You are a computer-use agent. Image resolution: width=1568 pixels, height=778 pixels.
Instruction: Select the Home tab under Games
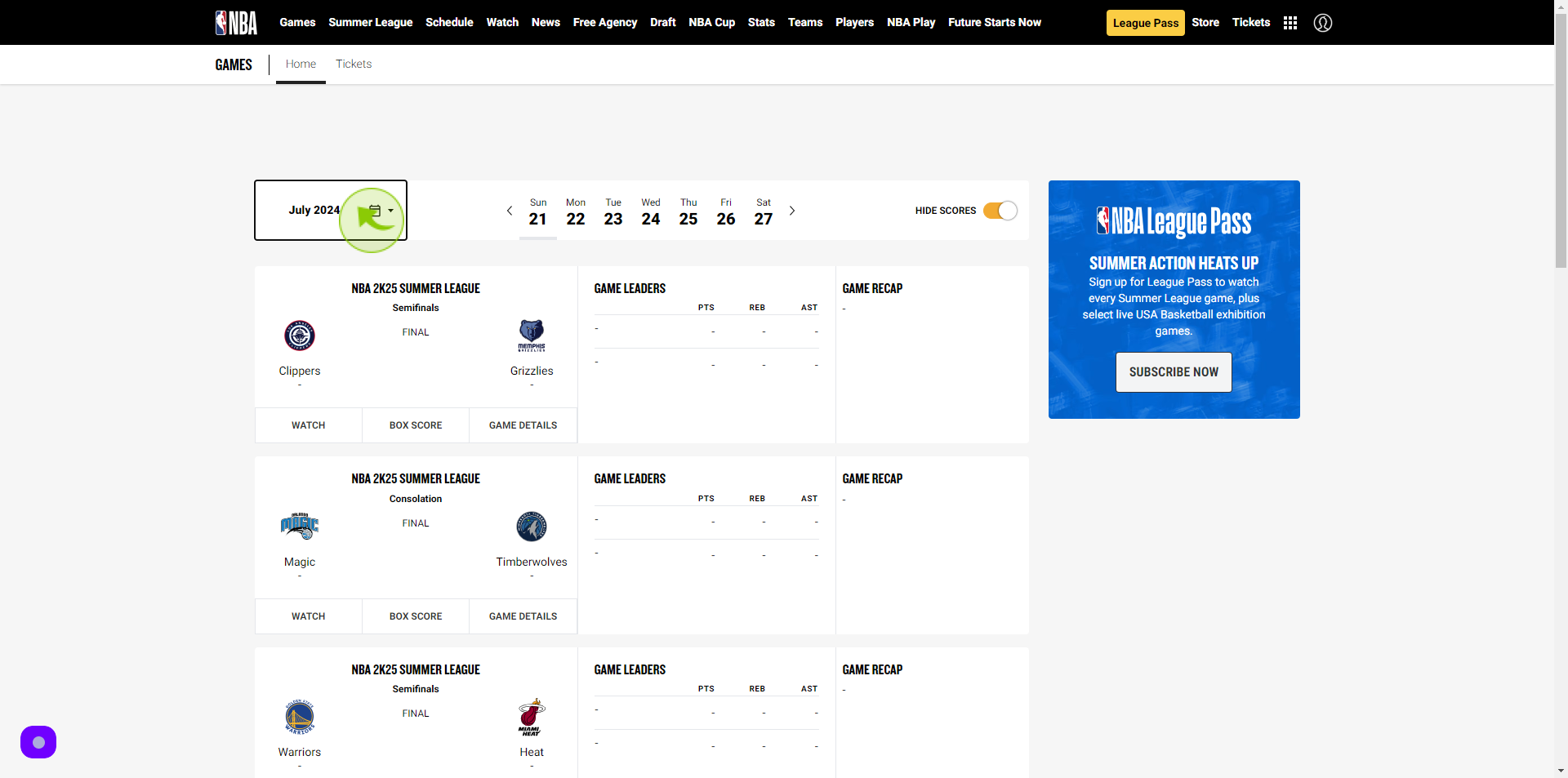(301, 64)
